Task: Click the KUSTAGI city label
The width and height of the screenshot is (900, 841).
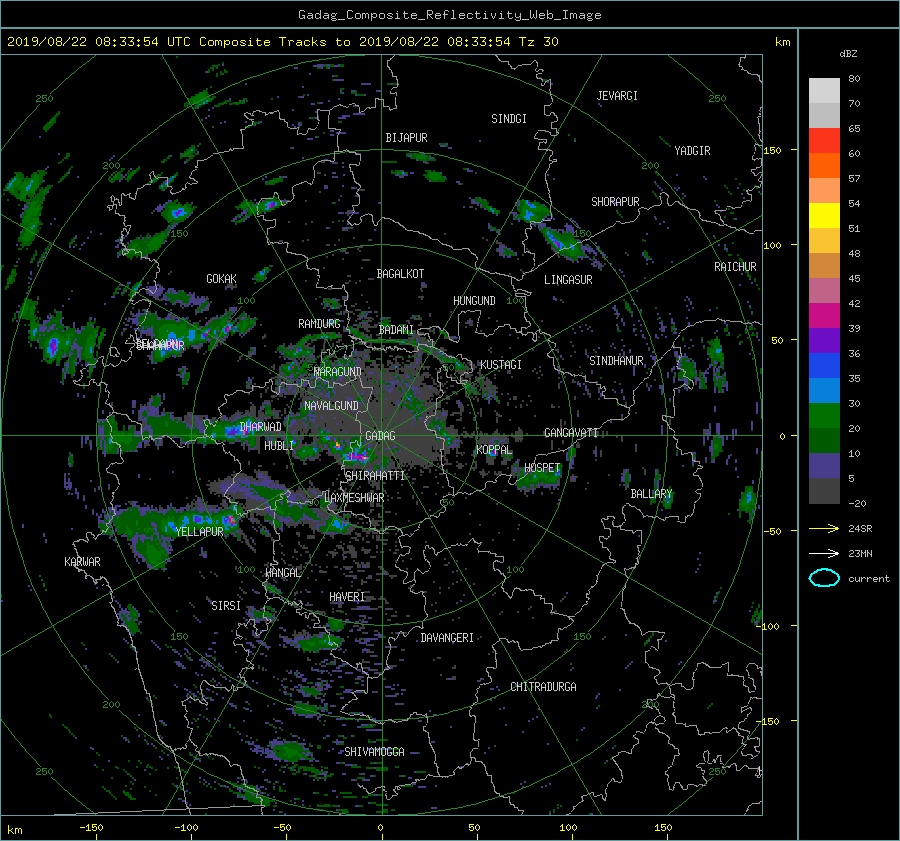Action: coord(501,365)
